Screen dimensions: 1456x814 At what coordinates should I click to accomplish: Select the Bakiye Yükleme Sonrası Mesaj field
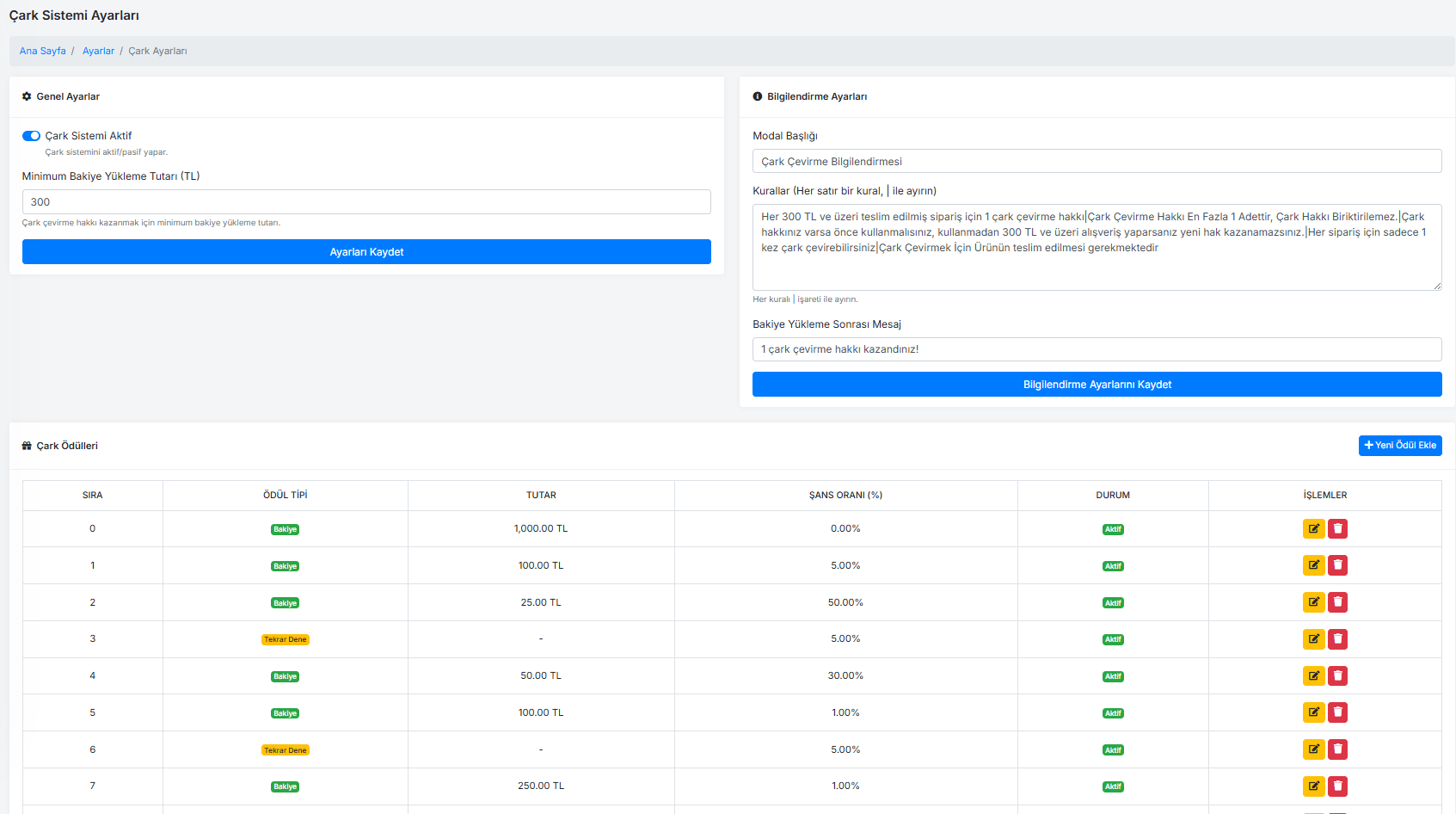pyautogui.click(x=1097, y=348)
